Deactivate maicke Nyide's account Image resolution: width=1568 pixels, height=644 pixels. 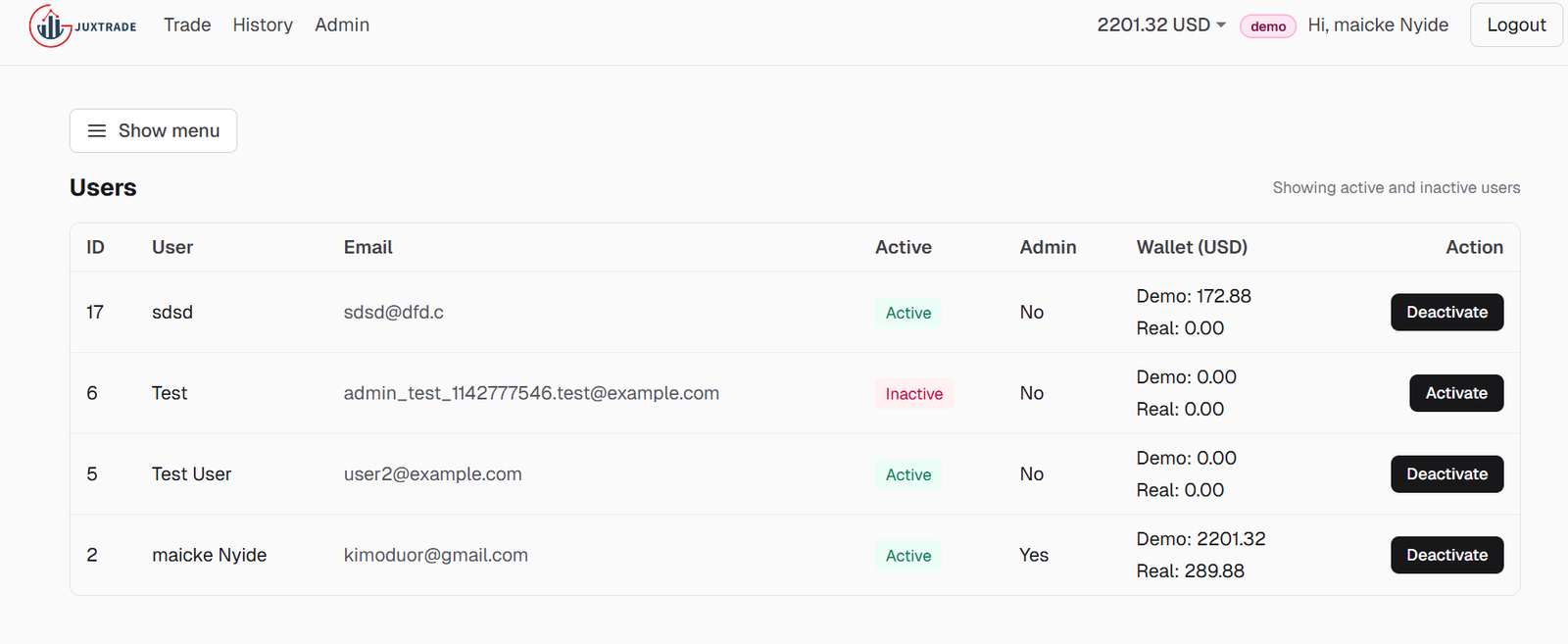1446,555
